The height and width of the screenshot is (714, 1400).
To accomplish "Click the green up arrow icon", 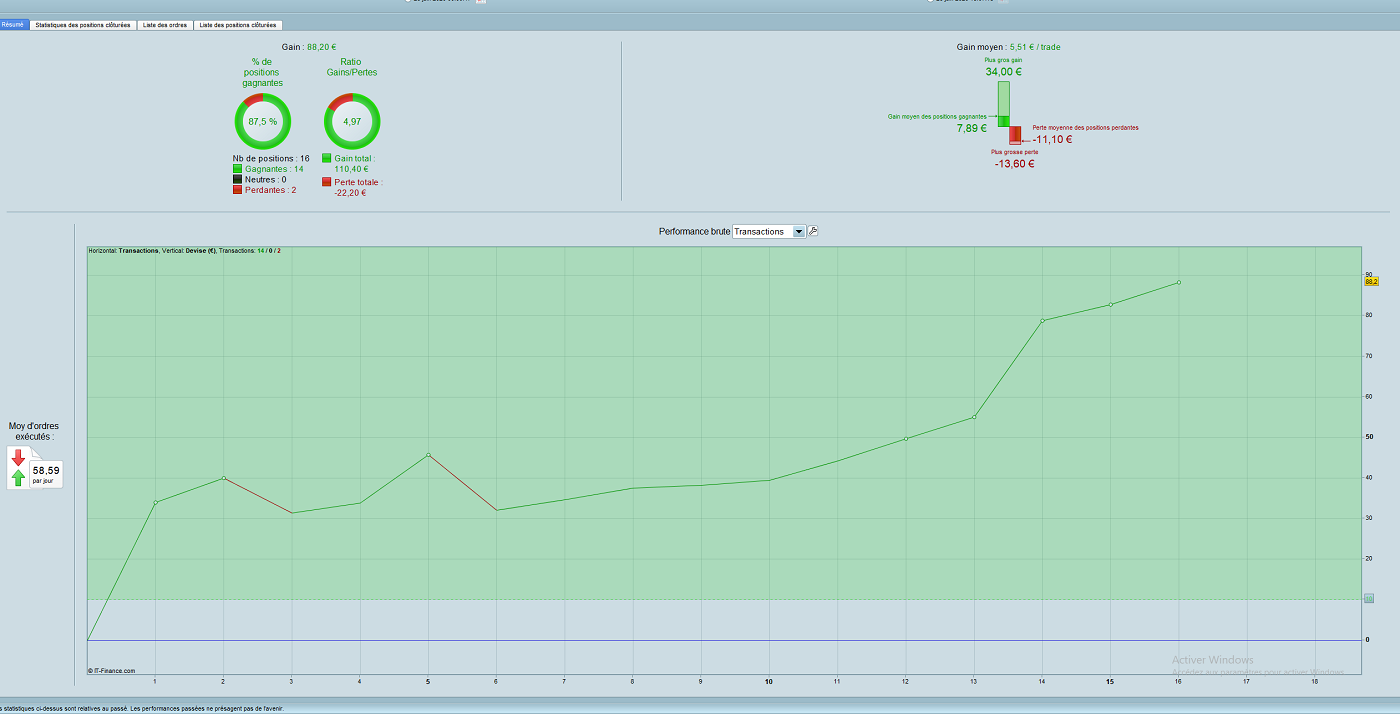I will pyautogui.click(x=18, y=478).
